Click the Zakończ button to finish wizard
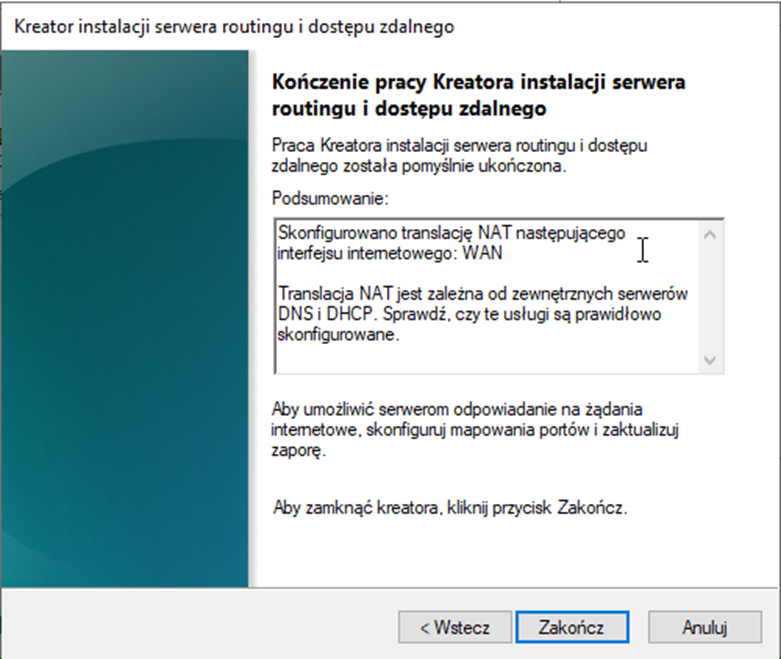Image resolution: width=781 pixels, height=659 pixels. click(x=573, y=627)
